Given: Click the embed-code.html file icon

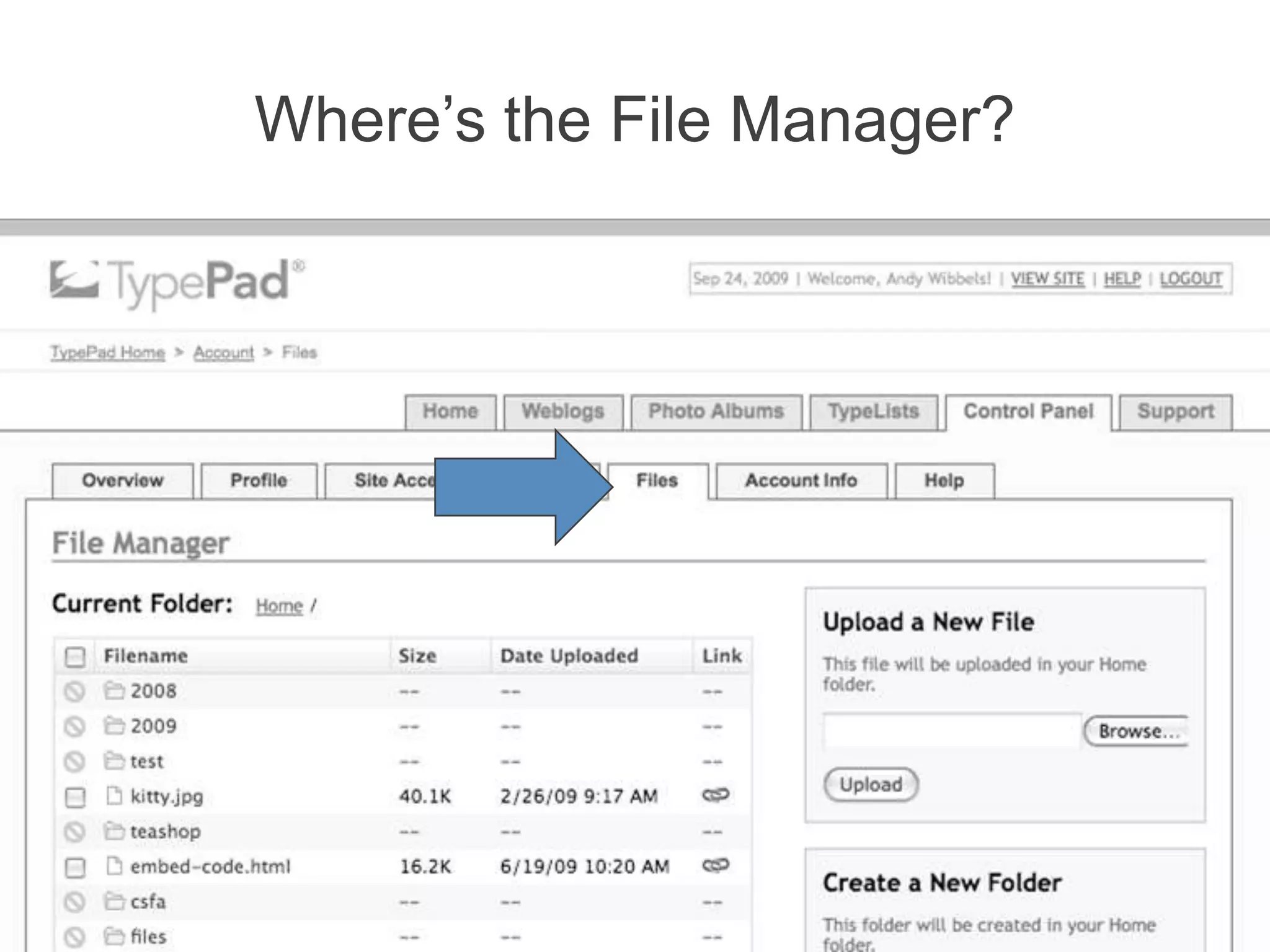Looking at the screenshot, I should [x=114, y=866].
